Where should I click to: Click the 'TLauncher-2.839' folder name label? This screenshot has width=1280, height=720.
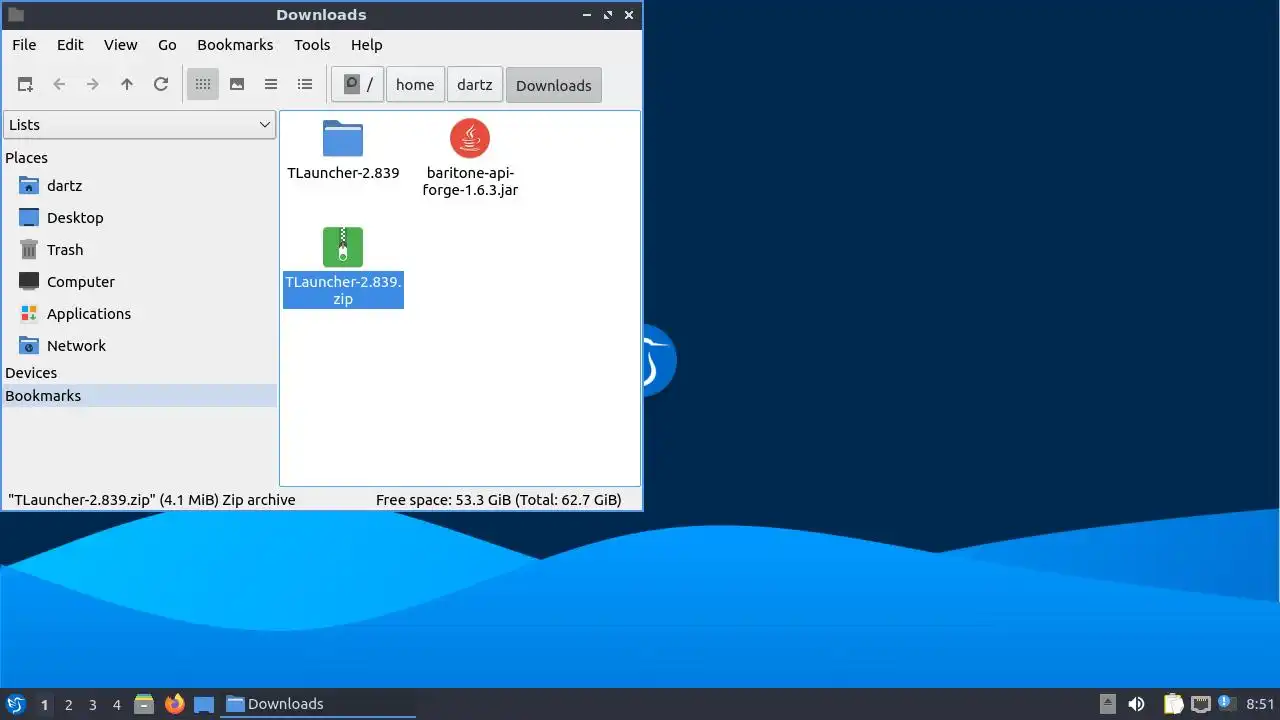[x=343, y=173]
